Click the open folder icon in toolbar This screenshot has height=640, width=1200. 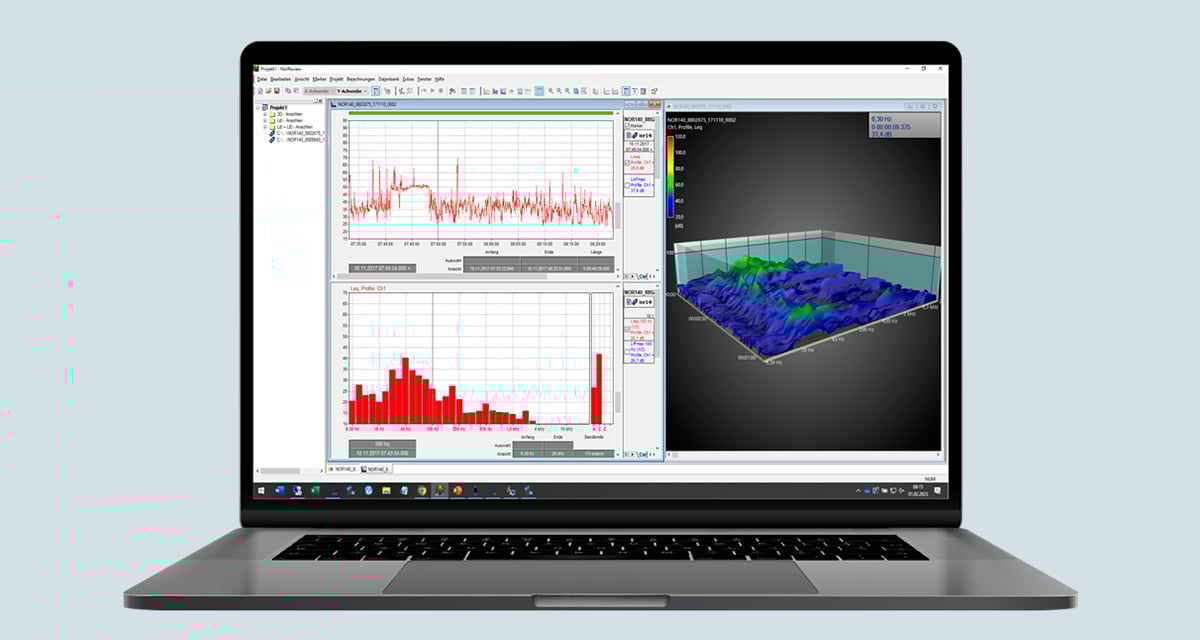tap(267, 90)
